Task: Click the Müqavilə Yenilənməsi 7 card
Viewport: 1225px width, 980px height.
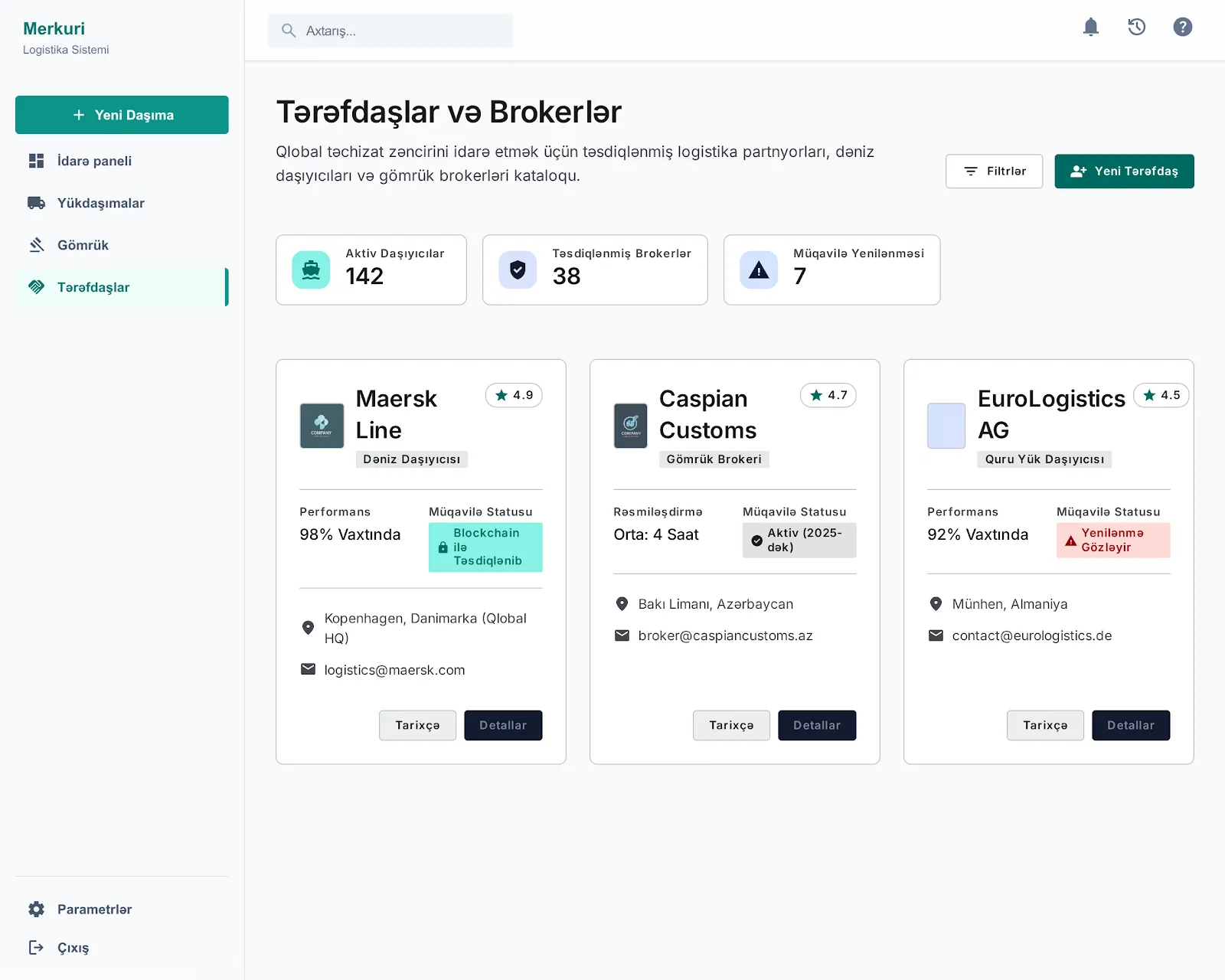Action: pos(831,269)
